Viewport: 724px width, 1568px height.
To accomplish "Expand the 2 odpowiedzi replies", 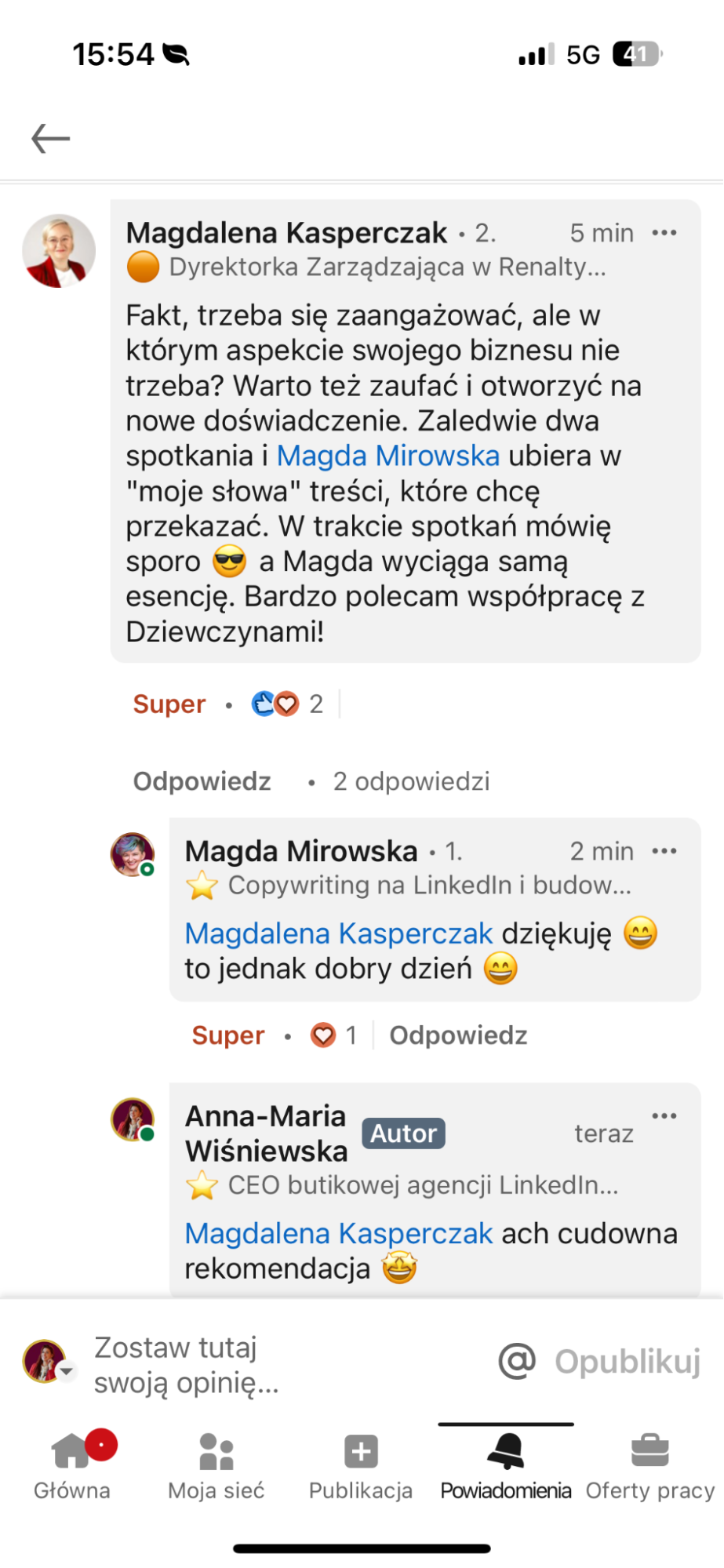I will pyautogui.click(x=411, y=781).
